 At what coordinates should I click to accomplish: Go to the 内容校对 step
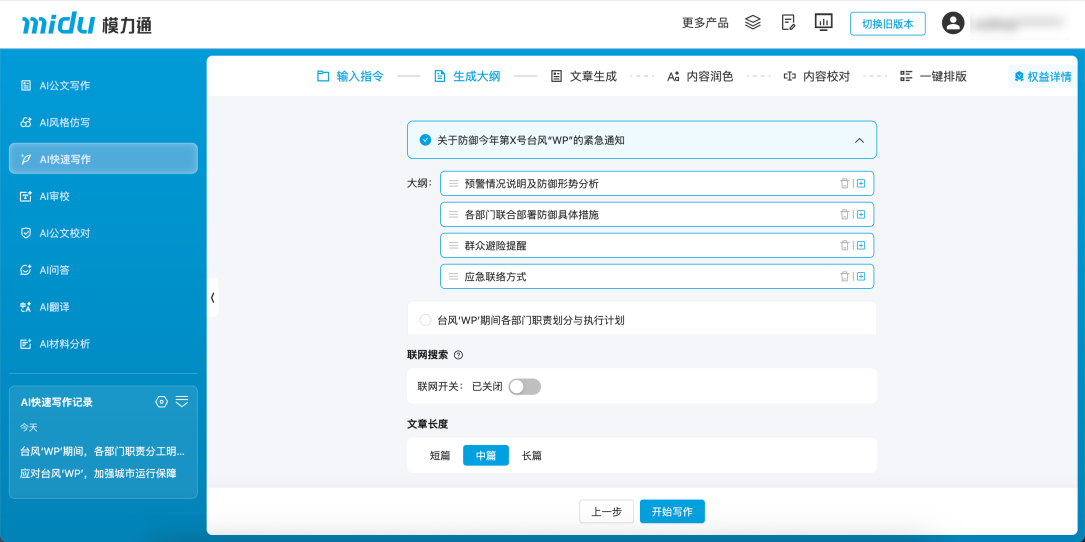[x=817, y=77]
